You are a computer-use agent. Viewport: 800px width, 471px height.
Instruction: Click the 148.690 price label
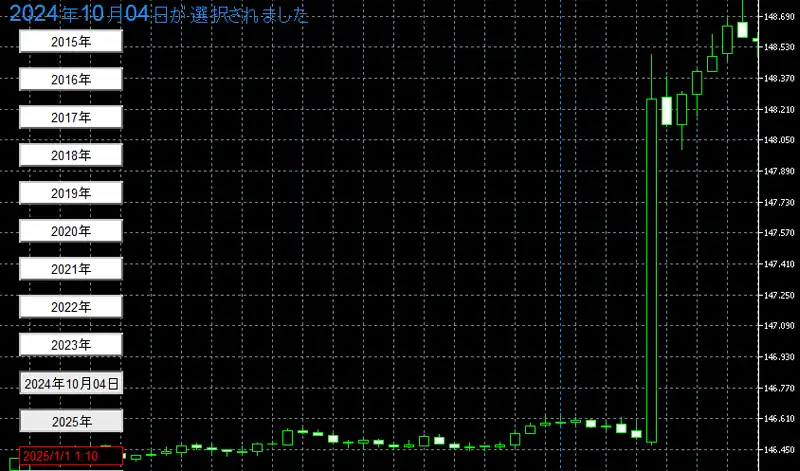(779, 17)
